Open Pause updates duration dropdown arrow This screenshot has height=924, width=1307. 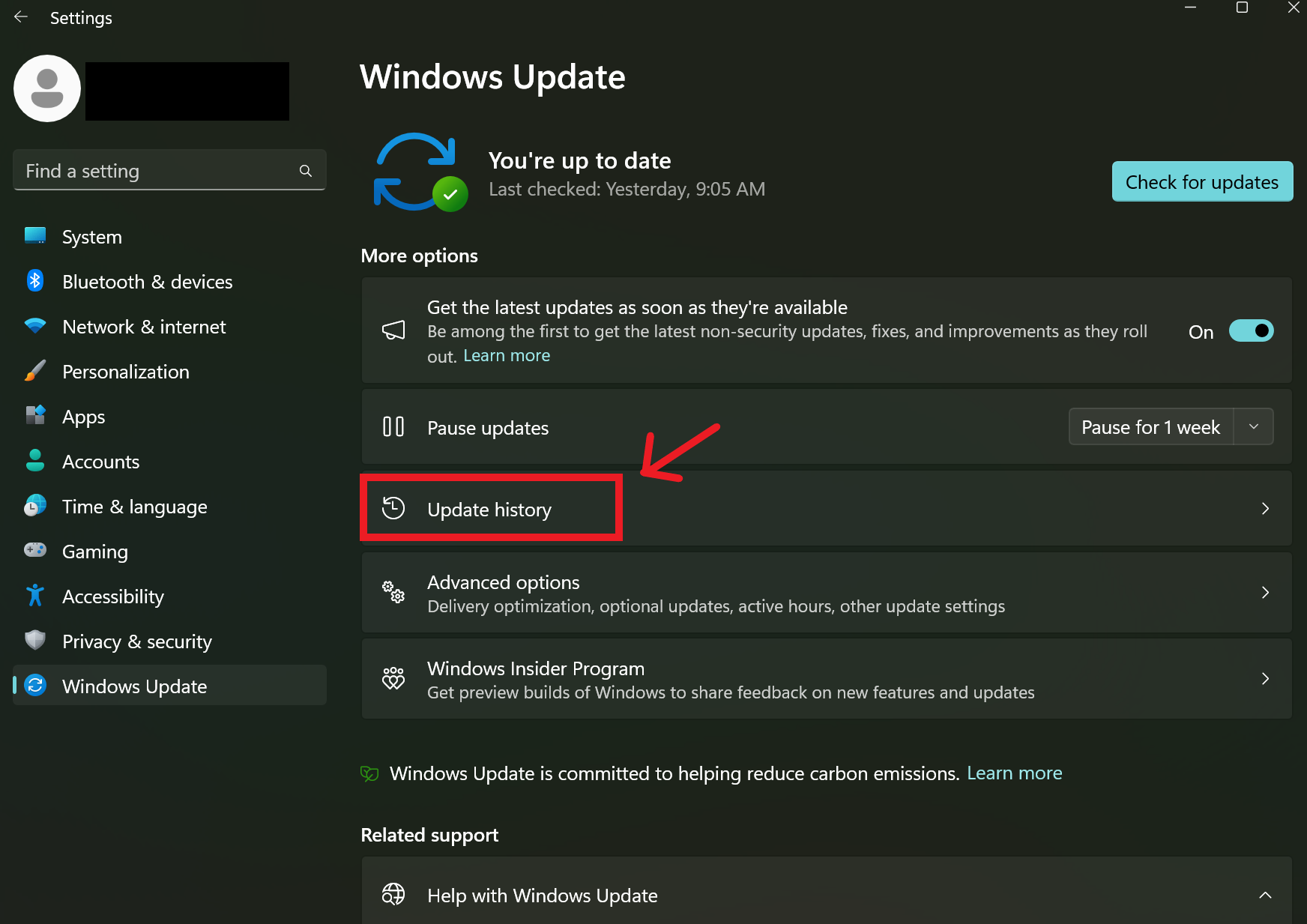click(x=1254, y=426)
